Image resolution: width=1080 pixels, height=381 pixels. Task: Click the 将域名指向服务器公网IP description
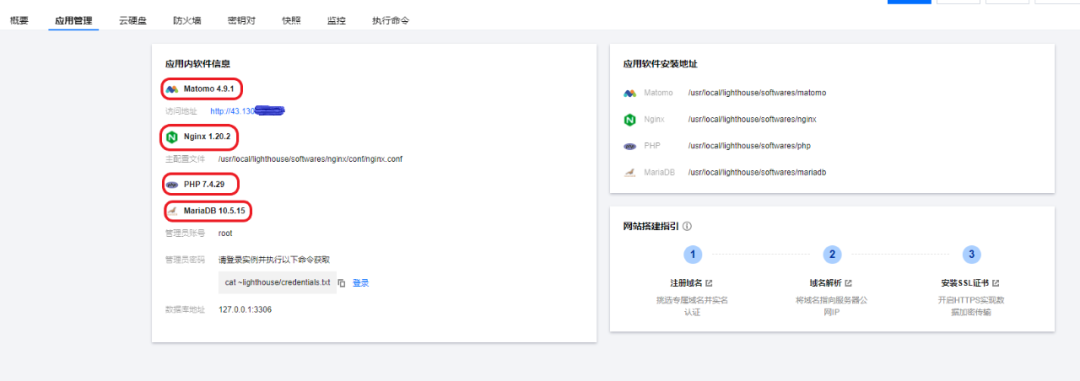tap(832, 307)
